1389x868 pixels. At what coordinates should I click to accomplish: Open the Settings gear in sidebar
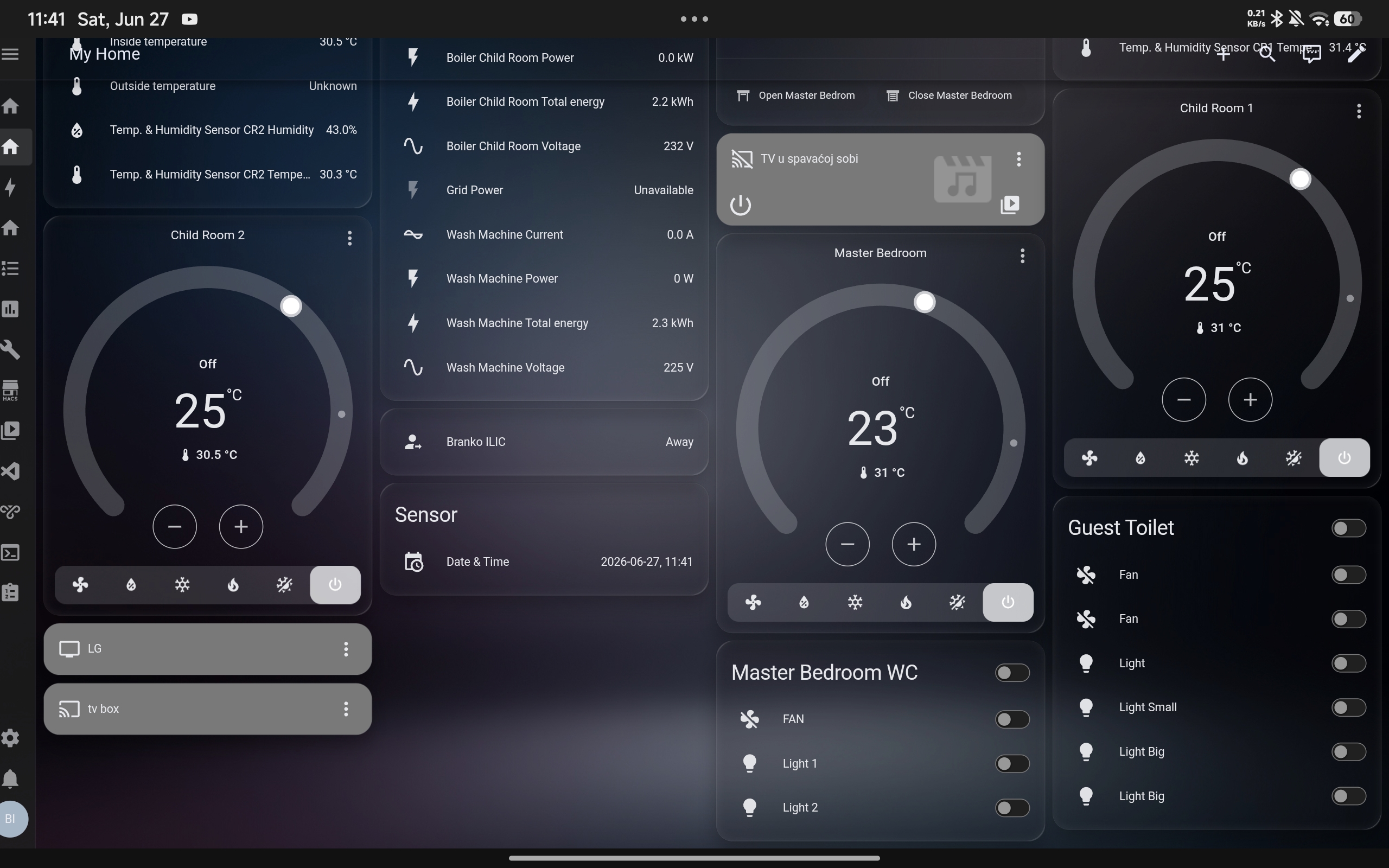[10, 738]
